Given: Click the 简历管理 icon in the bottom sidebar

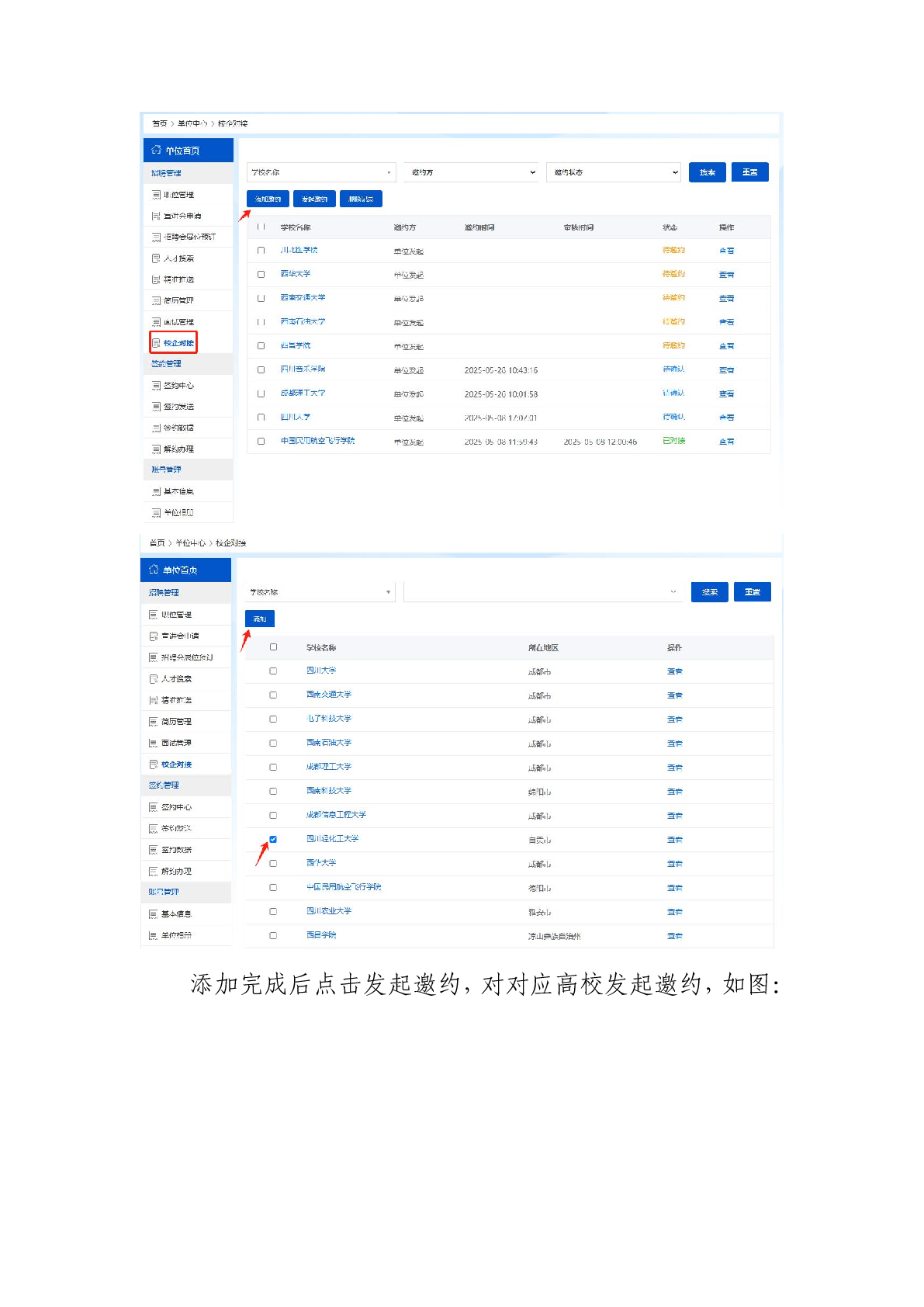Looking at the screenshot, I should coord(154,722).
